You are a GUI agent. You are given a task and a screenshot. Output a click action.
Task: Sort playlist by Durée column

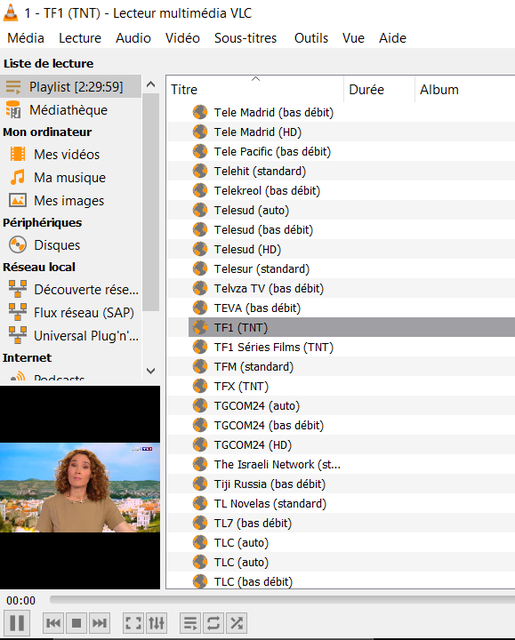pyautogui.click(x=380, y=89)
